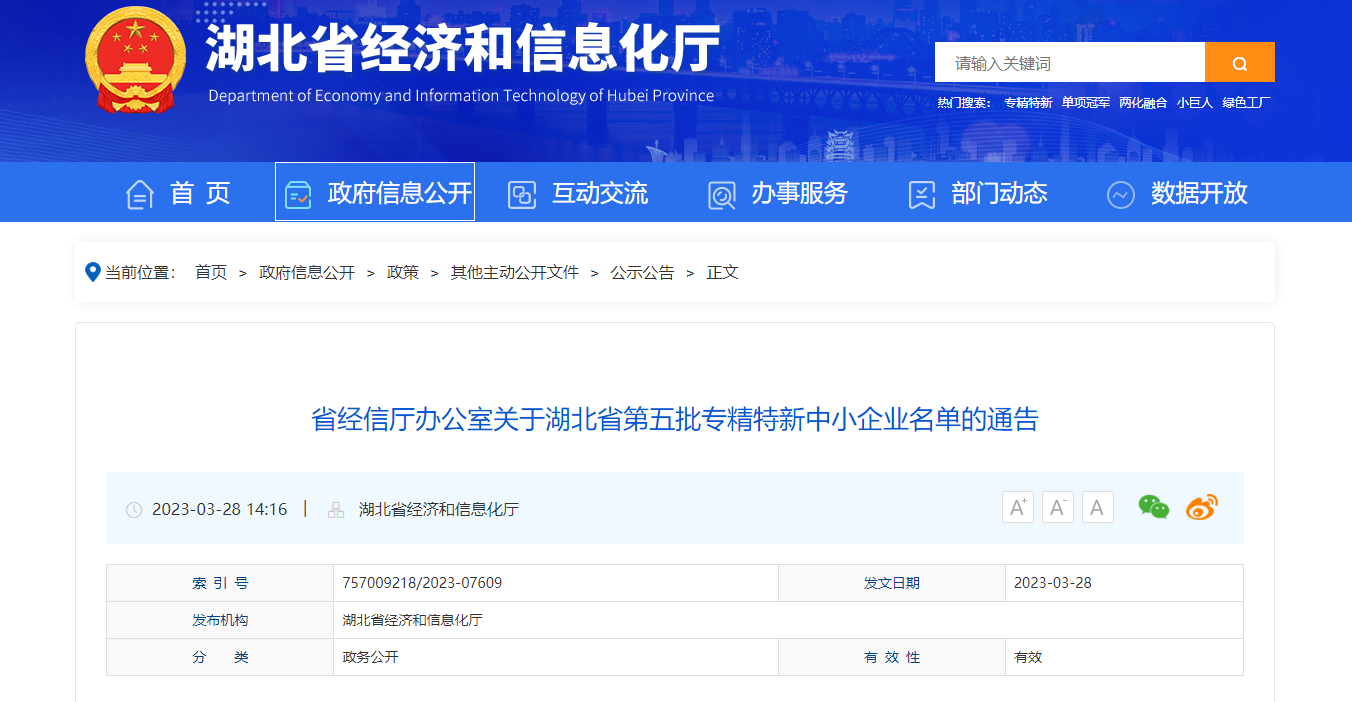Click the 请输入关键词 search field

click(1070, 62)
